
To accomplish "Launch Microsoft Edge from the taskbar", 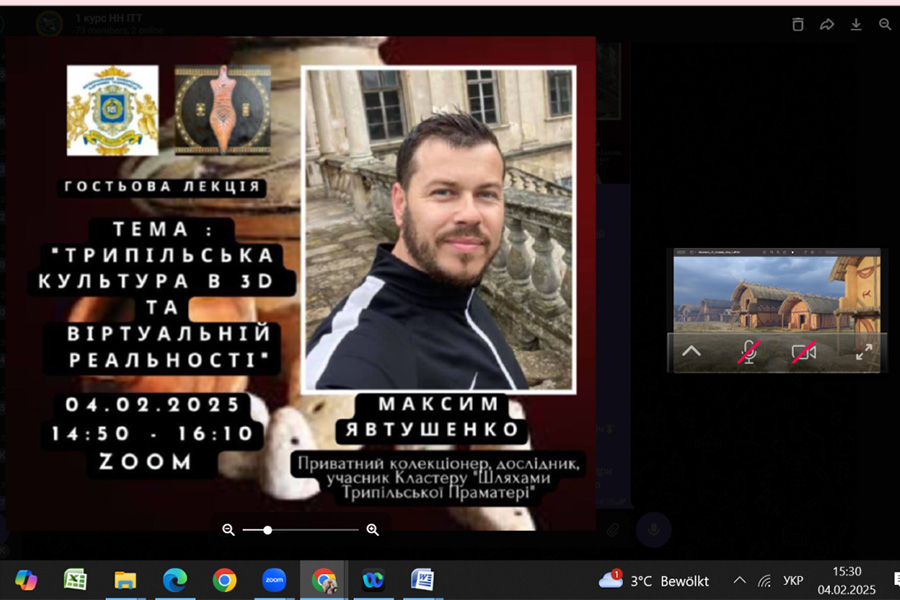I will tap(175, 580).
